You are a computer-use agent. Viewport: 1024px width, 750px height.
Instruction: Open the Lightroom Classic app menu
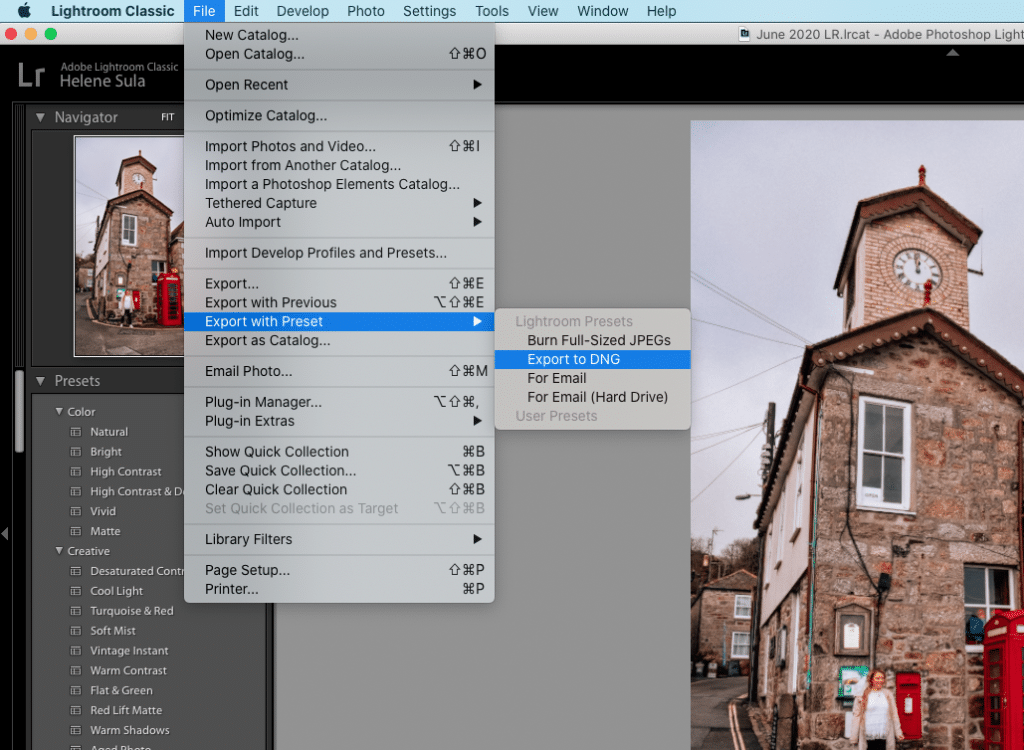(112, 11)
